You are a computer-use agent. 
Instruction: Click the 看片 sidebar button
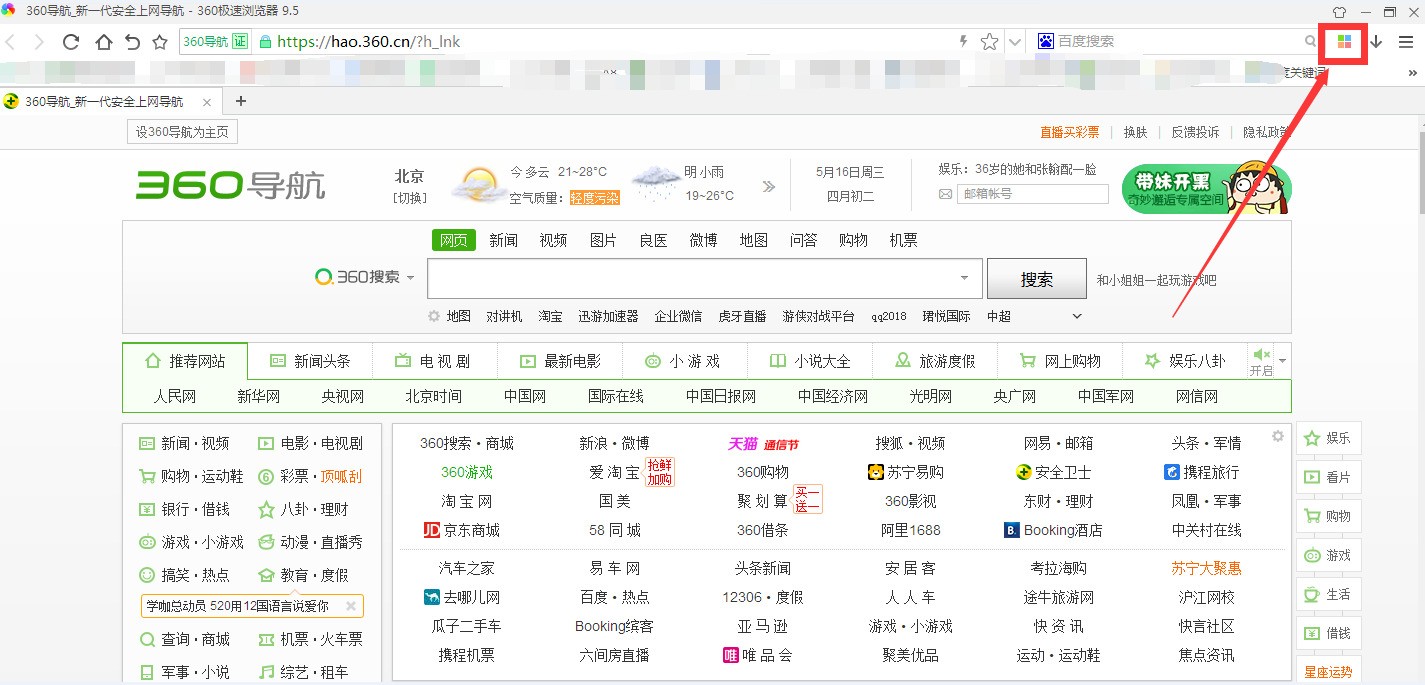(x=1328, y=477)
